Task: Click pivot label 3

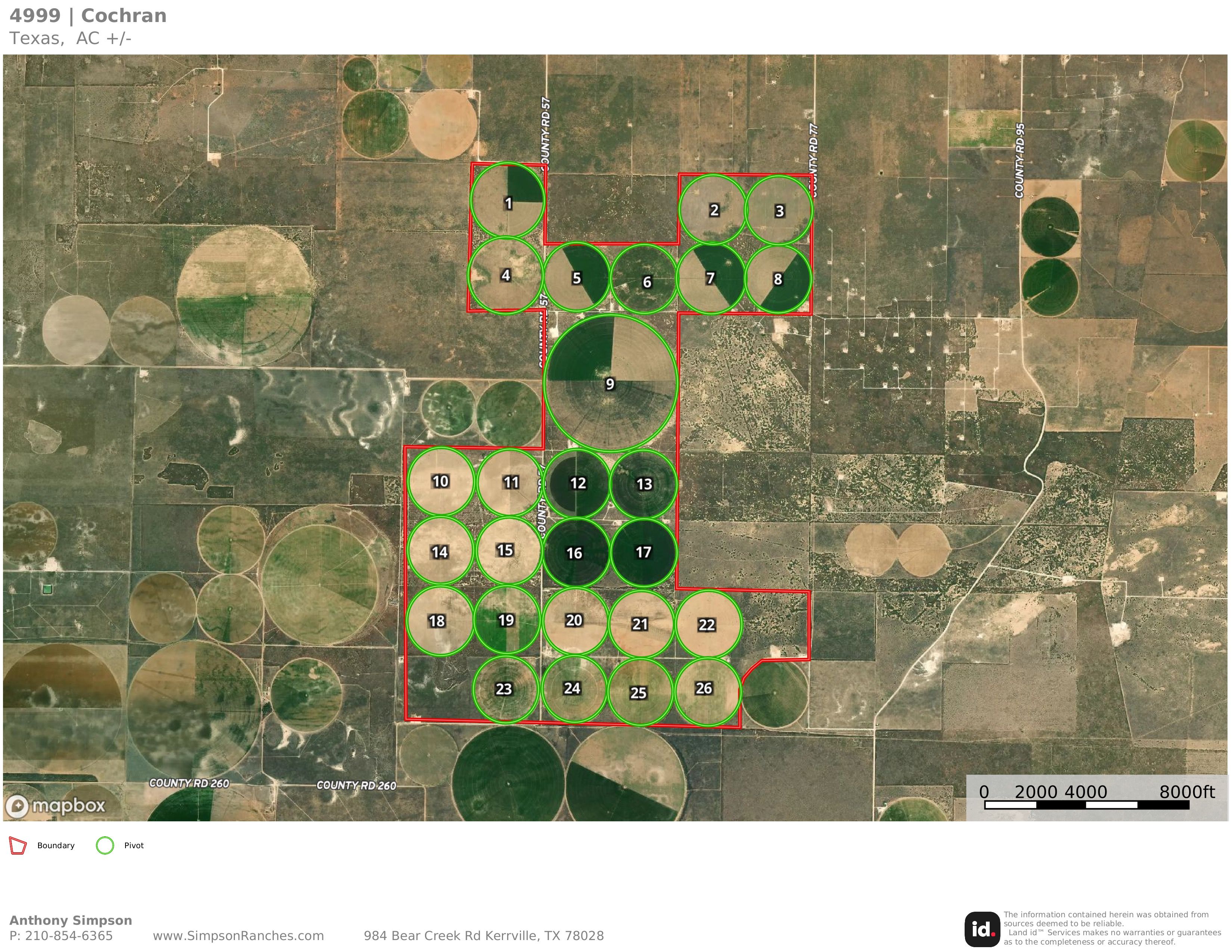Action: pyautogui.click(x=779, y=211)
